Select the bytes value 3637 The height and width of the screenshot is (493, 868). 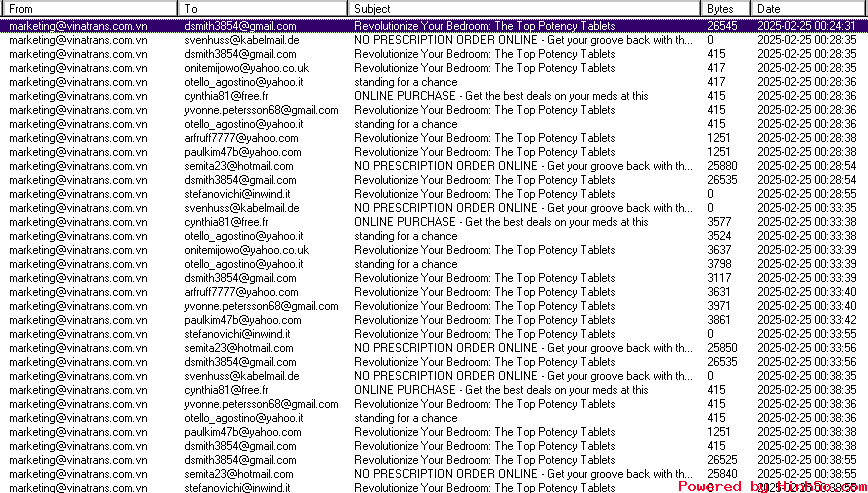point(720,250)
